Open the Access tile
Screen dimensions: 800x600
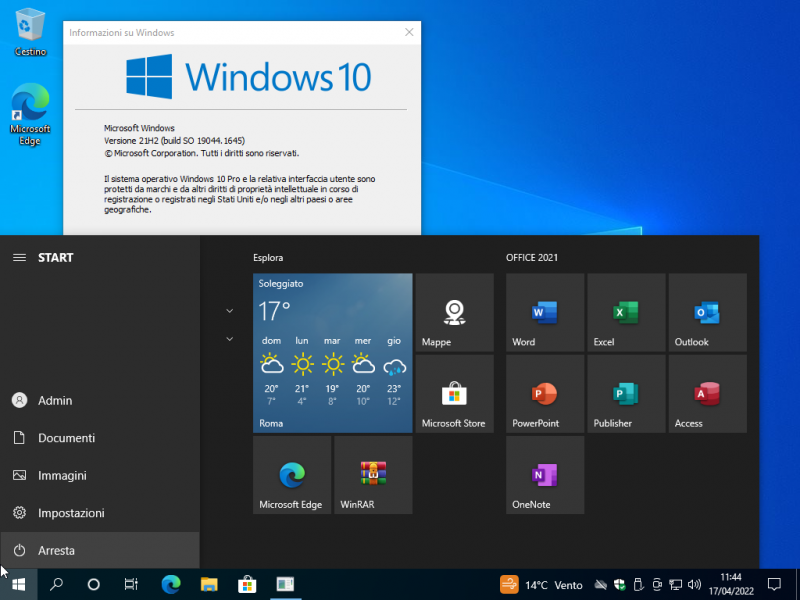(706, 394)
